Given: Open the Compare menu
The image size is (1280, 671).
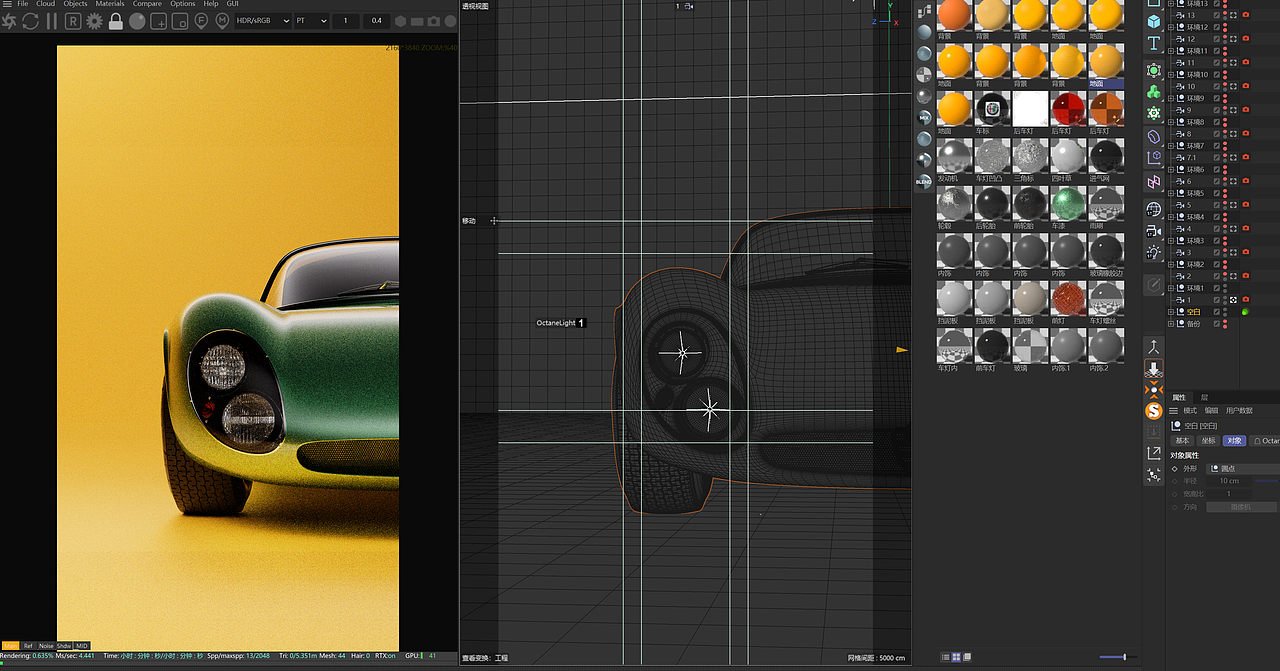Looking at the screenshot, I should click(147, 4).
